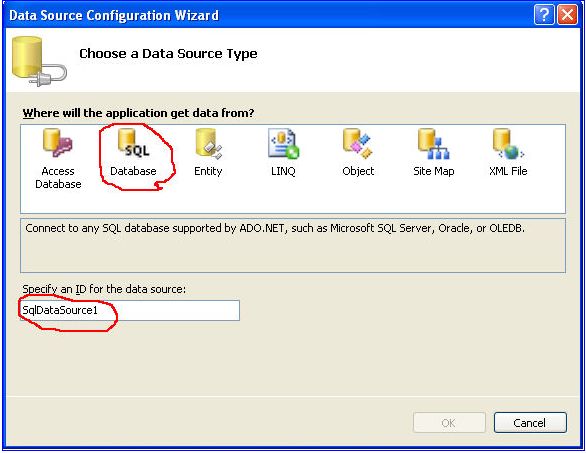
Task: Click the 'Site Map' text label
Action: click(x=434, y=171)
